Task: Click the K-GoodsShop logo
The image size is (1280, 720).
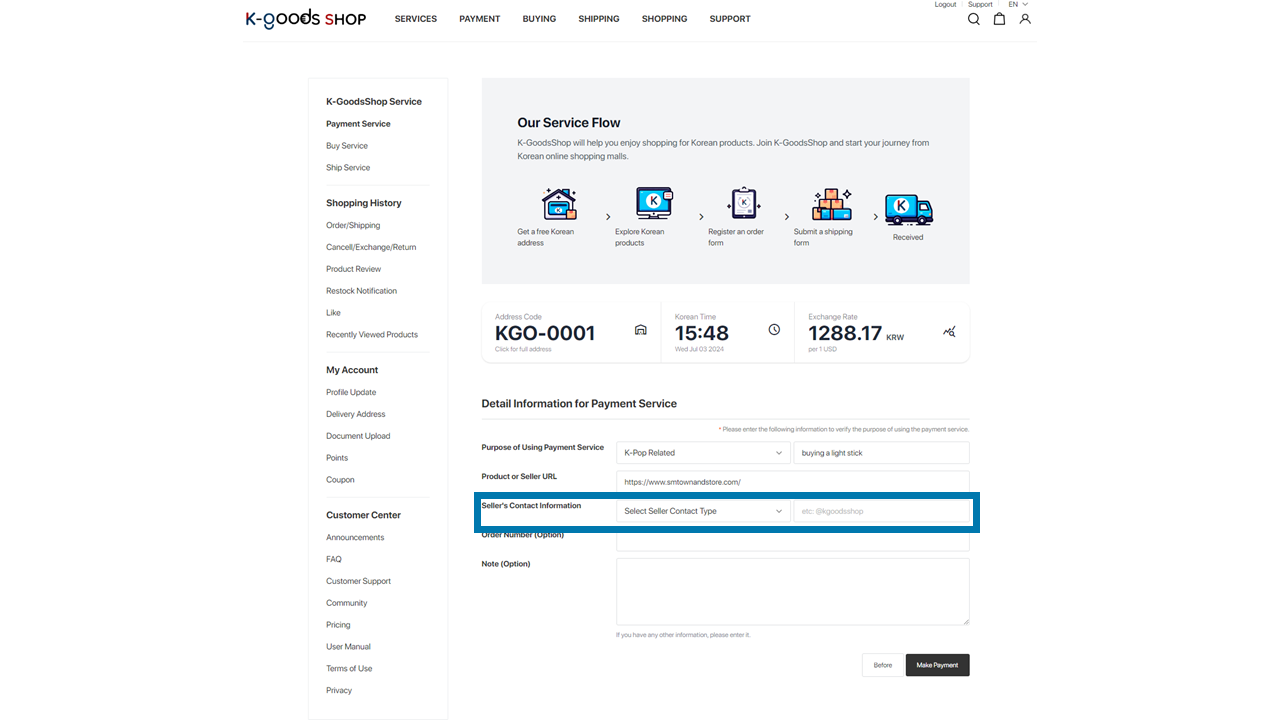Action: tap(306, 19)
